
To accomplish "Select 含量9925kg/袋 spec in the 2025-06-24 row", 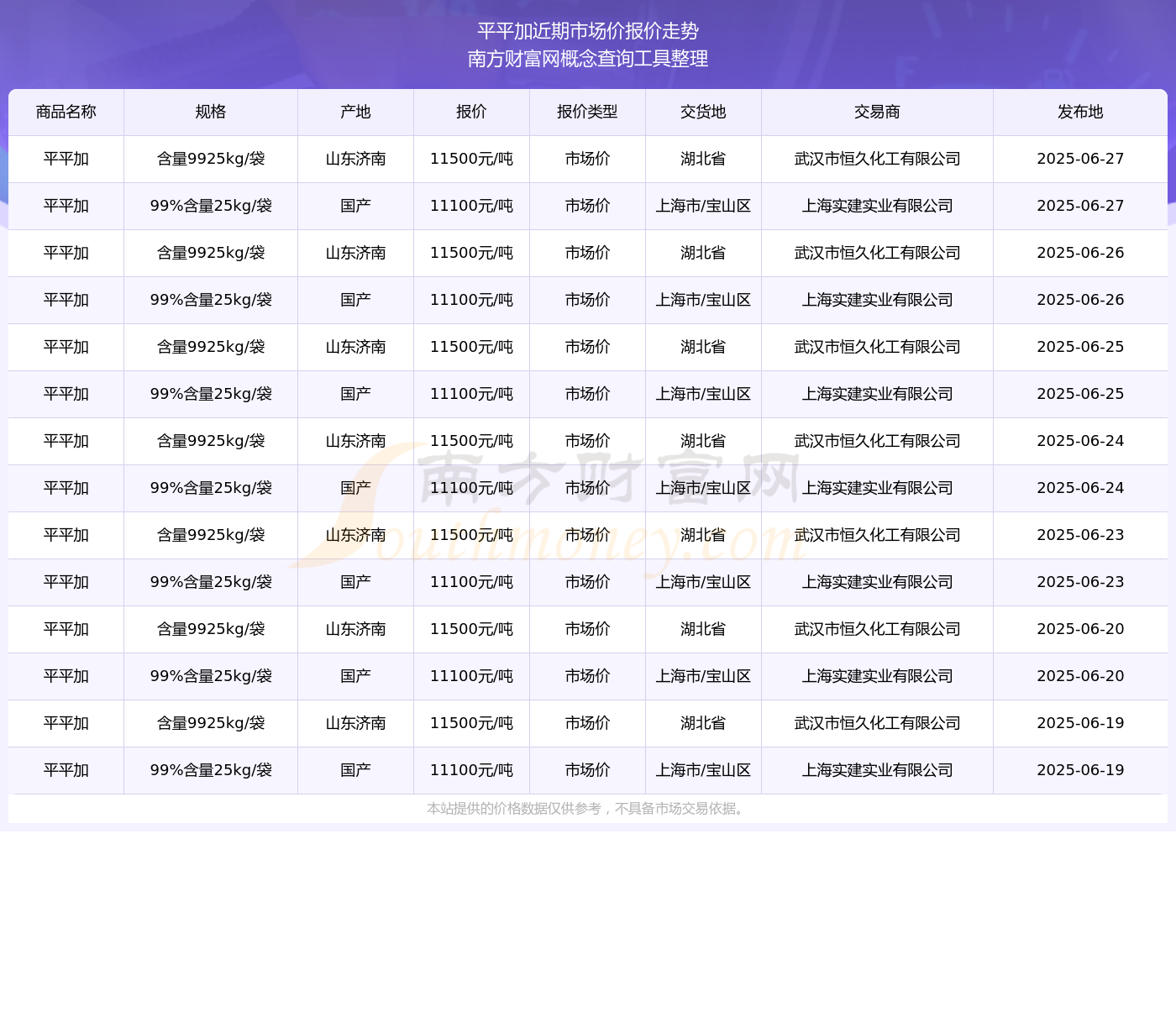I will (x=211, y=441).
